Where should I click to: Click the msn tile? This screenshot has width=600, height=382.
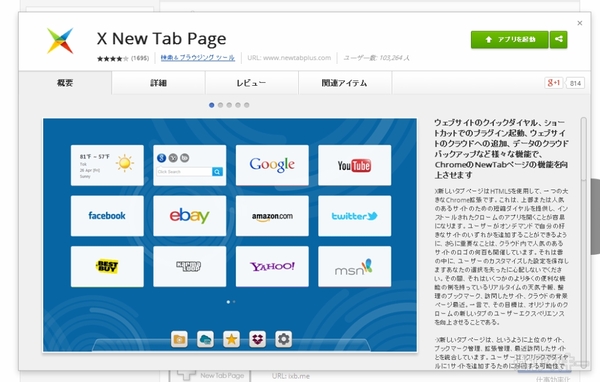coord(355,266)
